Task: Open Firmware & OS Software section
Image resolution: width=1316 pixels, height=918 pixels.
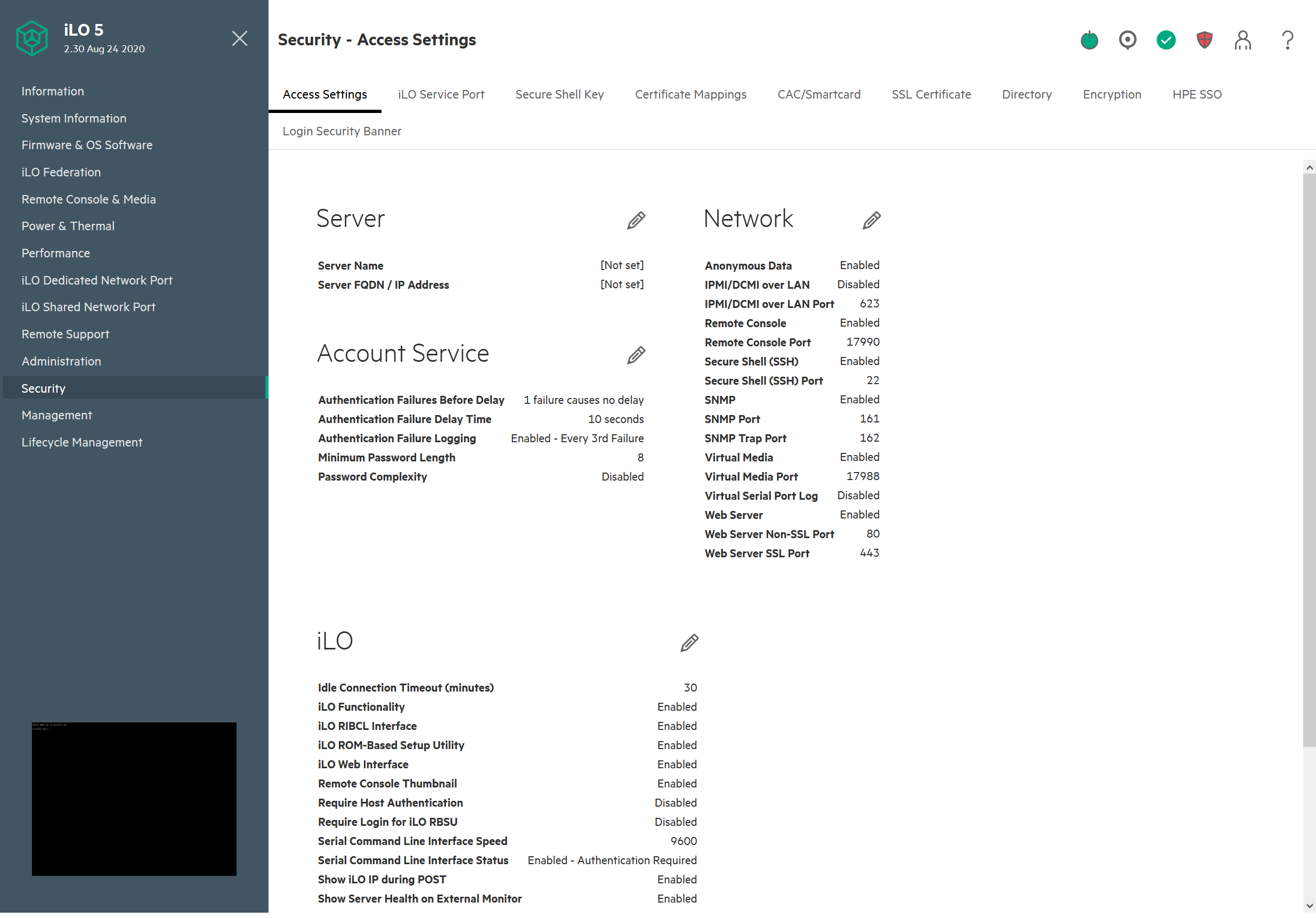Action: click(x=87, y=145)
